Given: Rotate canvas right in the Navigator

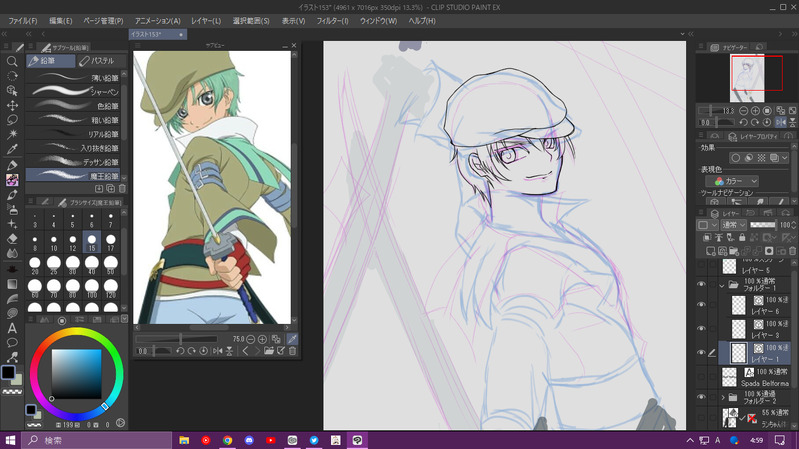Looking at the screenshot, I should 755,122.
